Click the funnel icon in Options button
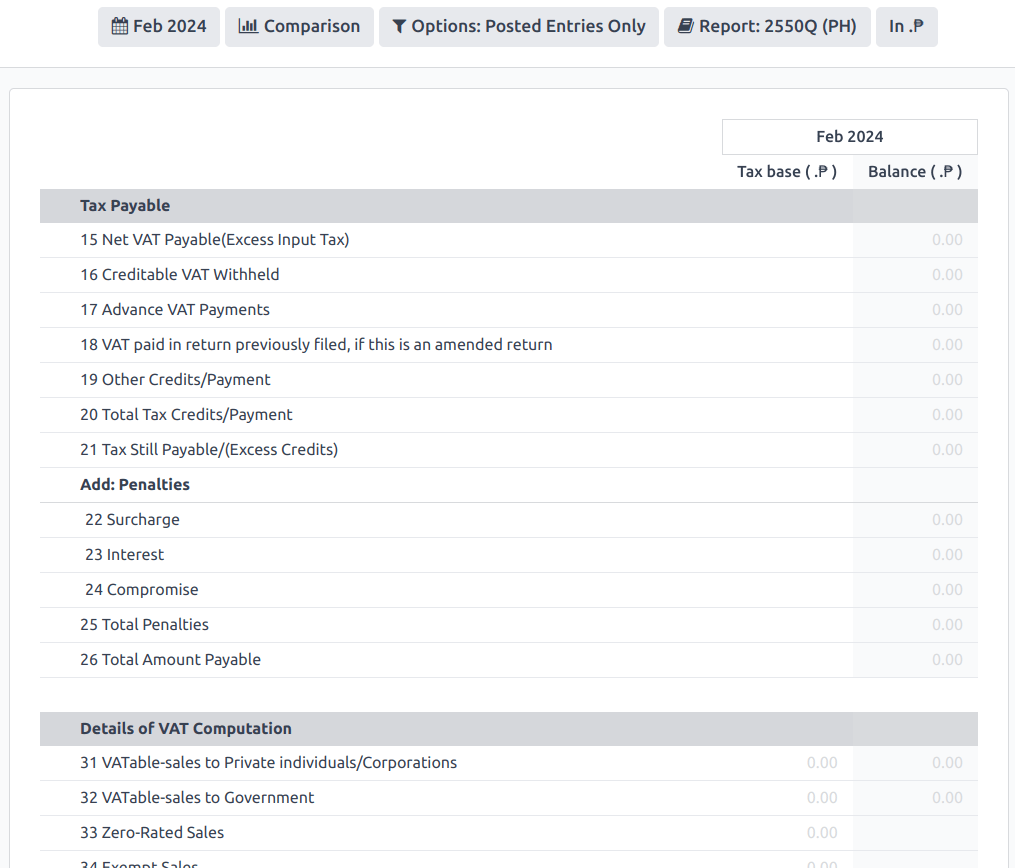 399,26
